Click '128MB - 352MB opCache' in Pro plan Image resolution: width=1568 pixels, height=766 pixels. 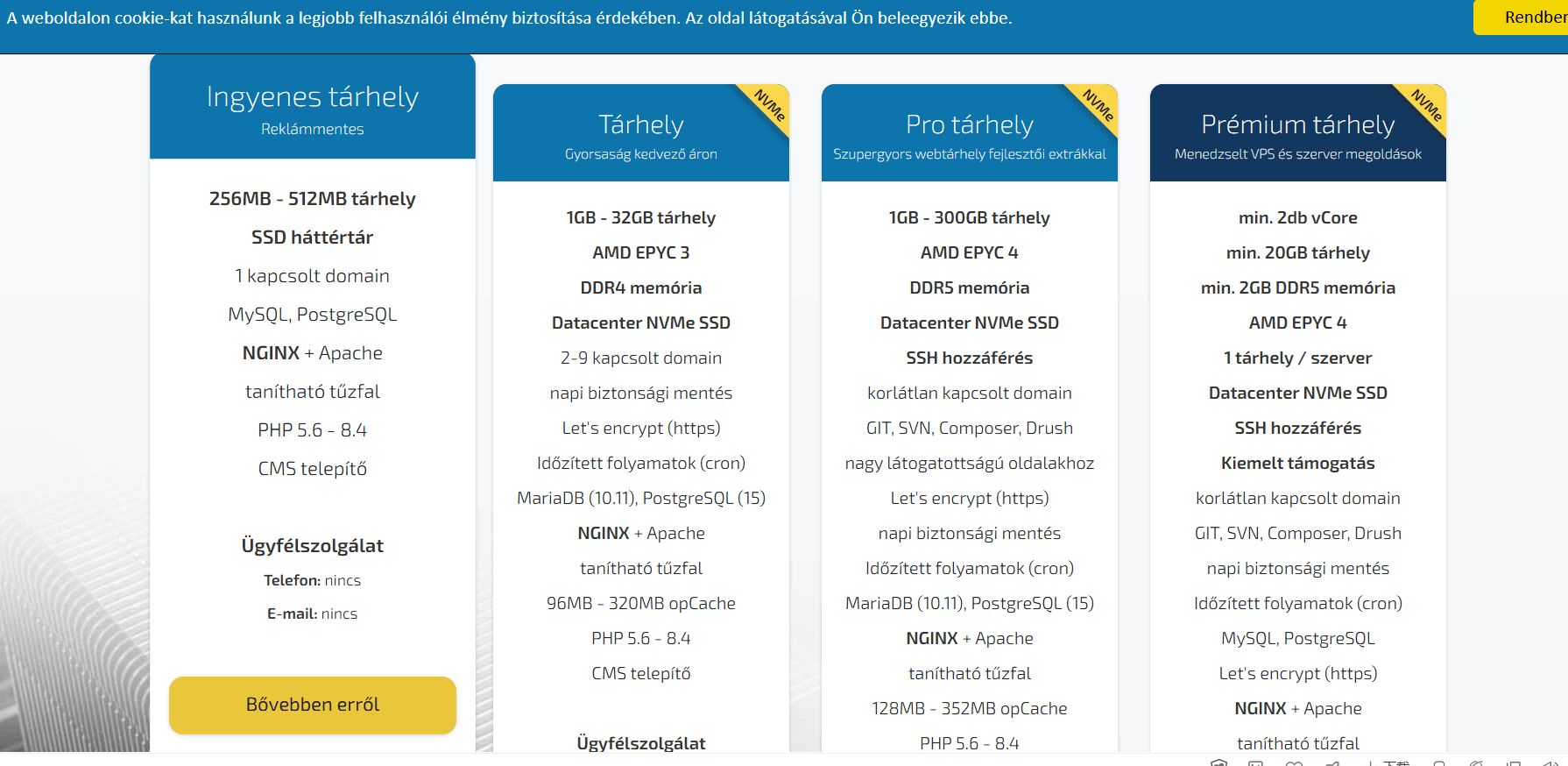pyautogui.click(x=969, y=708)
